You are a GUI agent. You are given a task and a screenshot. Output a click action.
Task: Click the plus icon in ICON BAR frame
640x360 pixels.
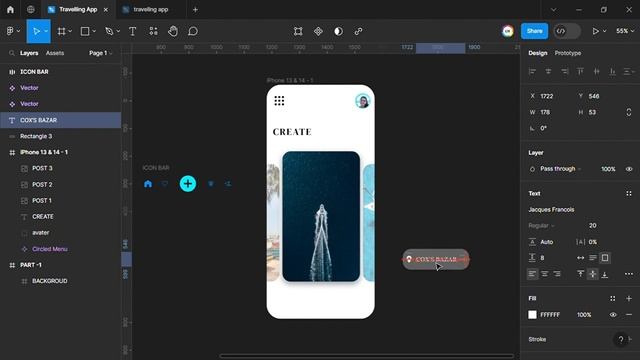188,184
